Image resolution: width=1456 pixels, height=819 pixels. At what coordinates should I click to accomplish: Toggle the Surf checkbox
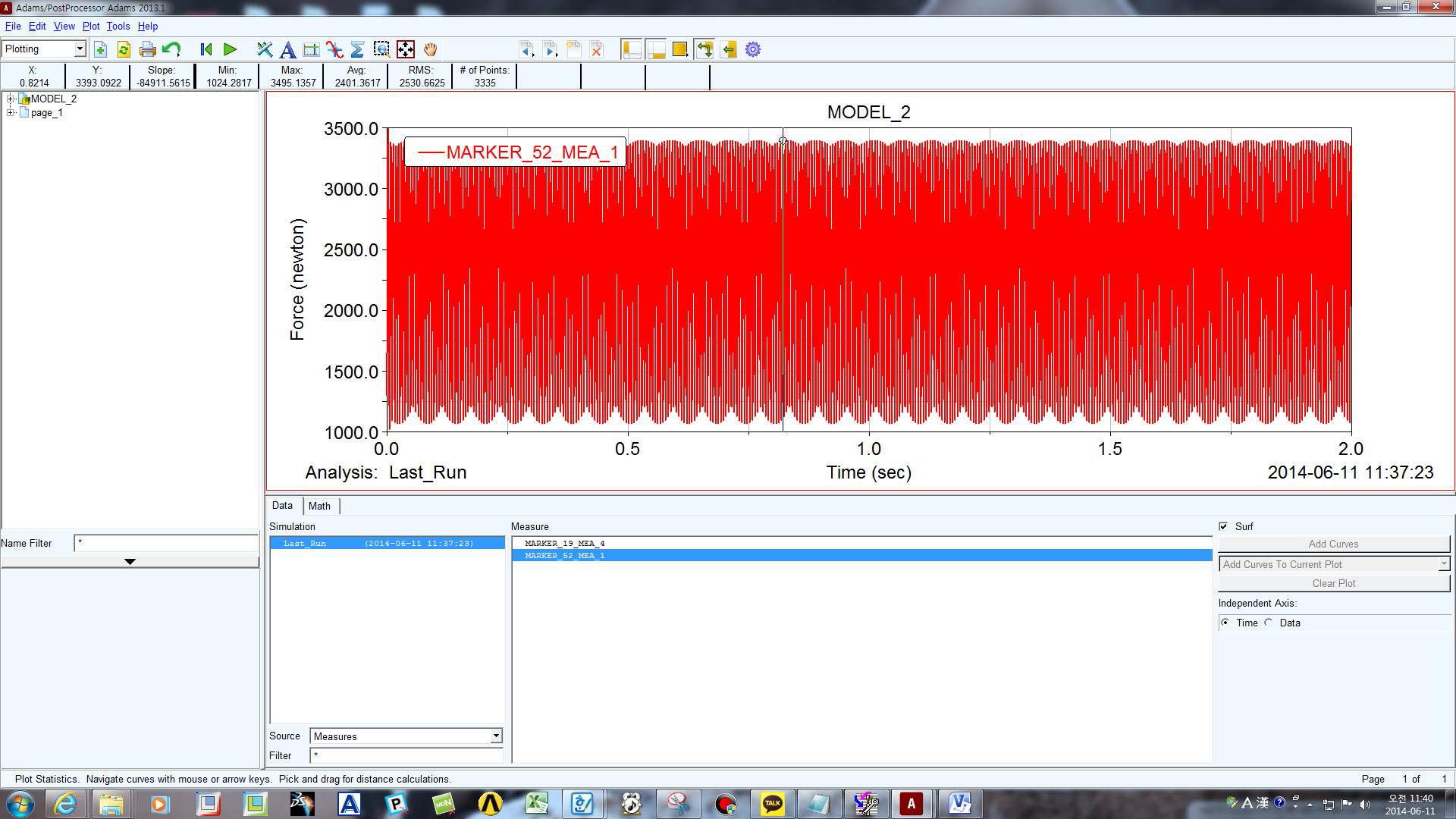click(x=1223, y=526)
